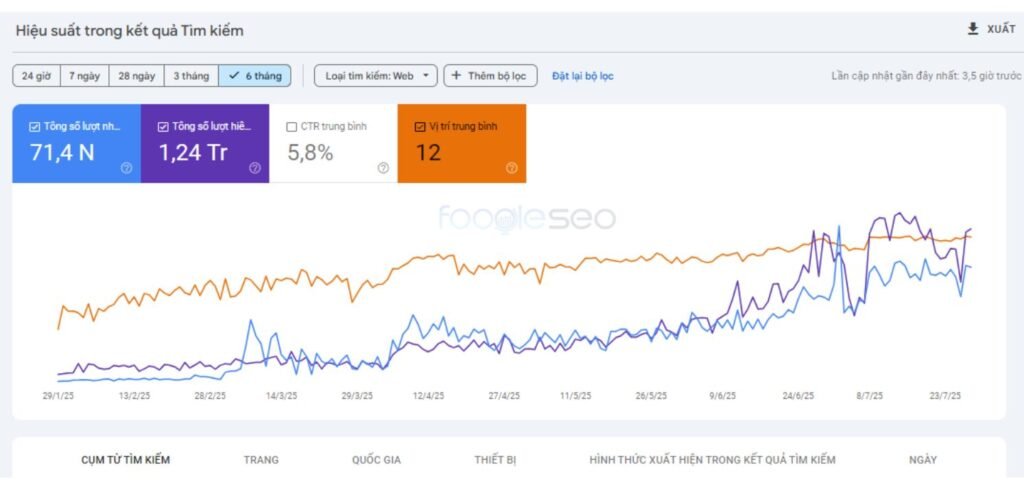This screenshot has height=490, width=1024.
Task: Switch to the THIẾT BỊ tab
Action: coord(495,460)
